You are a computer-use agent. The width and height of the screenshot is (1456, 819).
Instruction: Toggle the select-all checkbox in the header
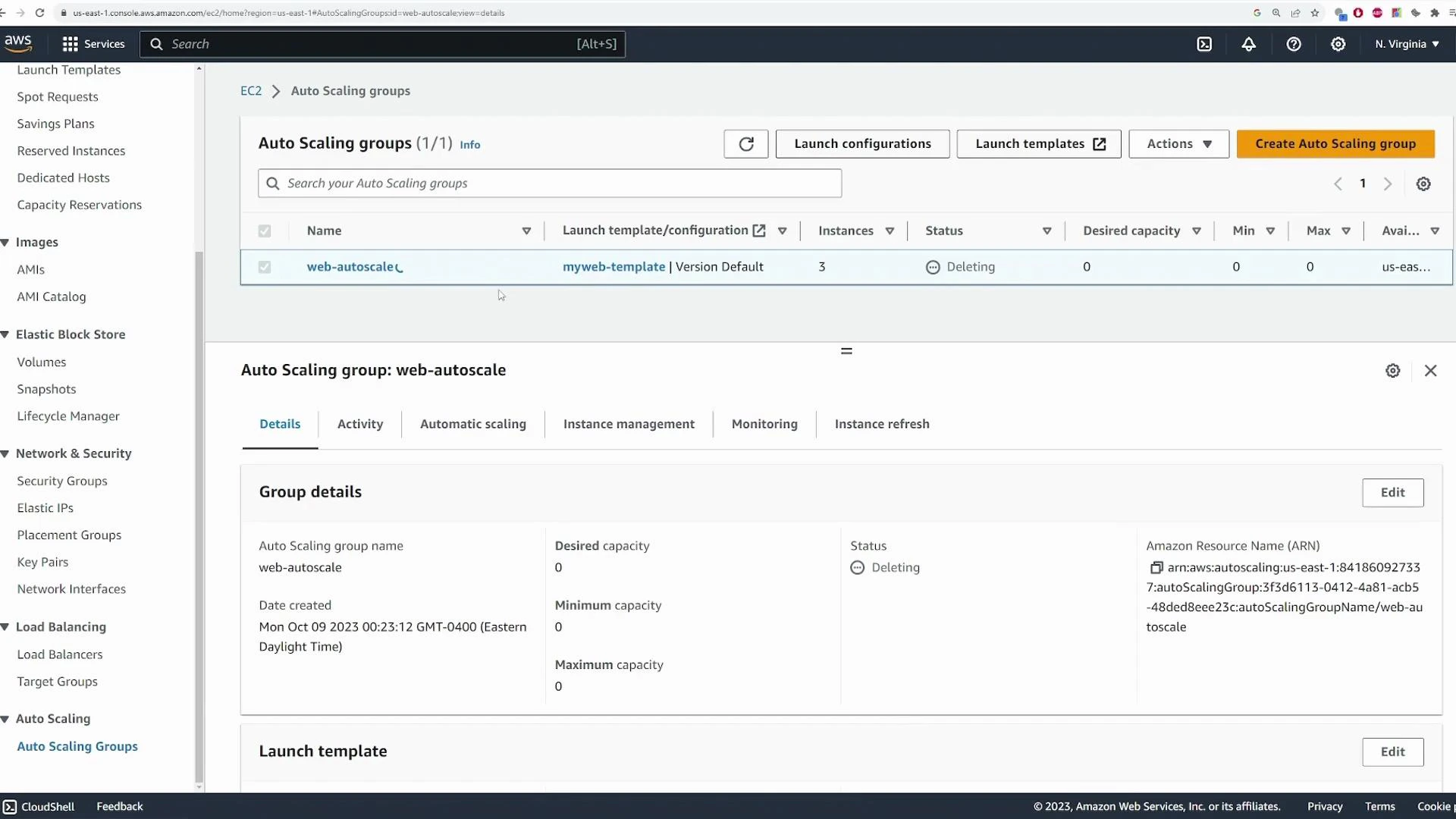click(x=264, y=231)
